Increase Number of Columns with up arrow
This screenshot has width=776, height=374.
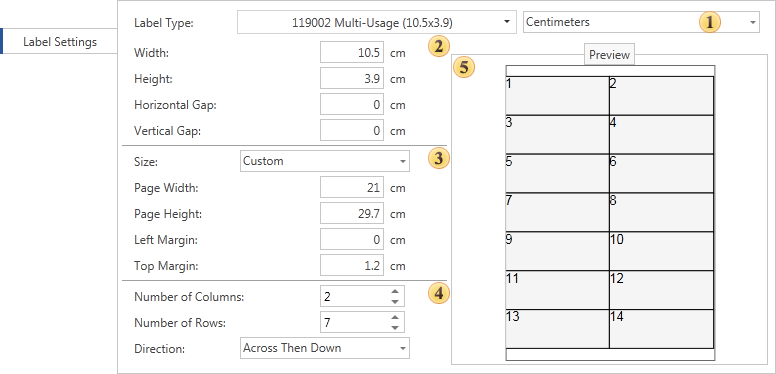coord(395,291)
